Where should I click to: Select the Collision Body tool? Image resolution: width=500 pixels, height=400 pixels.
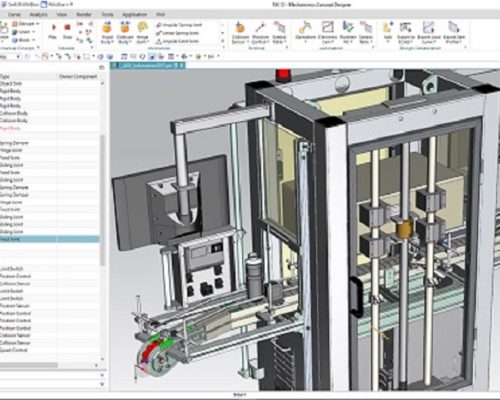tap(125, 33)
